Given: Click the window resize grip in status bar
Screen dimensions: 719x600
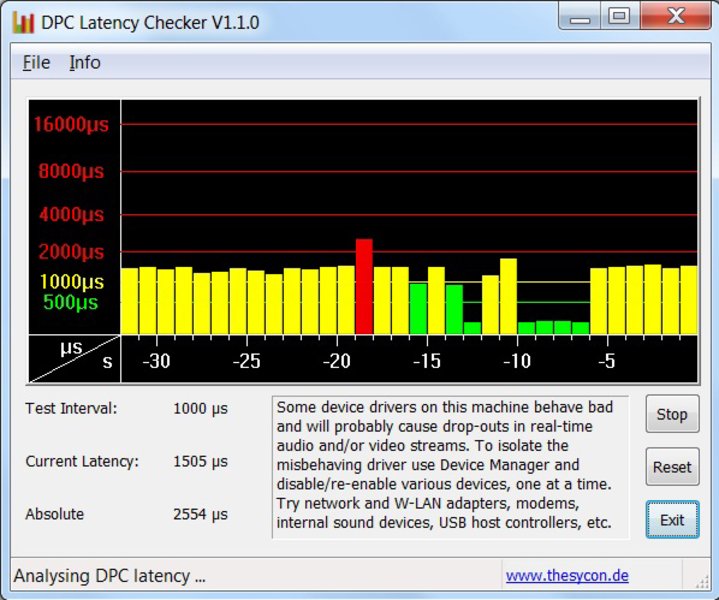Looking at the screenshot, I should [x=702, y=582].
